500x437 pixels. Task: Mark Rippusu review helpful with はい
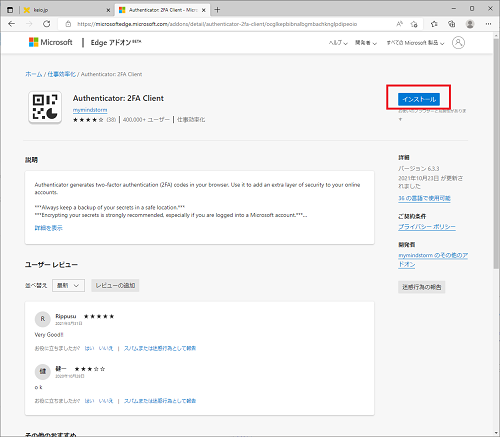tap(89, 348)
